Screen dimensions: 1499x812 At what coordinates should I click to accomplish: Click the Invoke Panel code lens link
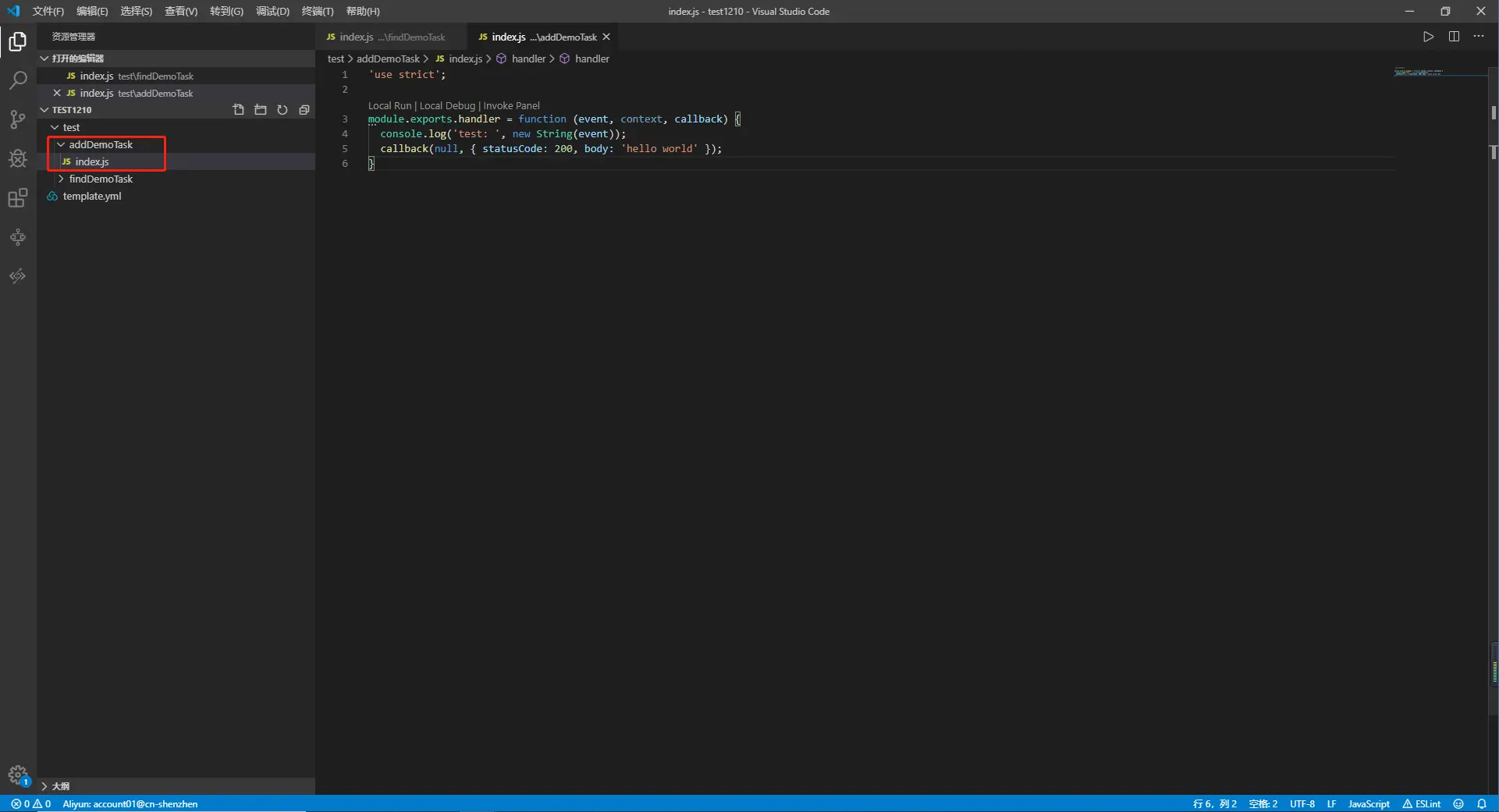(x=511, y=106)
